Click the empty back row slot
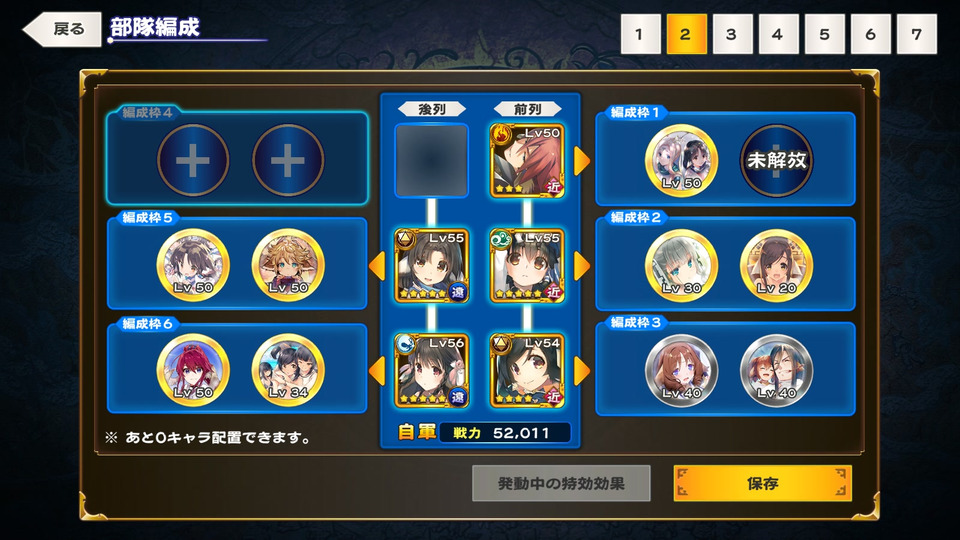 coord(432,160)
